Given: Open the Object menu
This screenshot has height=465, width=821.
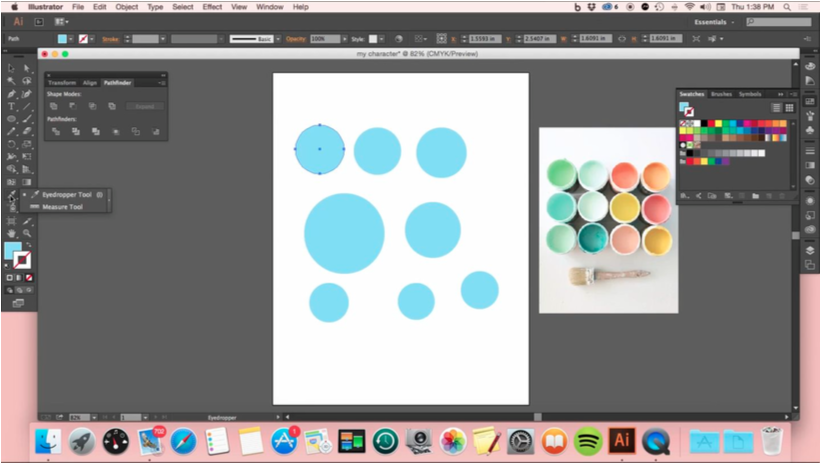Looking at the screenshot, I should [x=127, y=7].
